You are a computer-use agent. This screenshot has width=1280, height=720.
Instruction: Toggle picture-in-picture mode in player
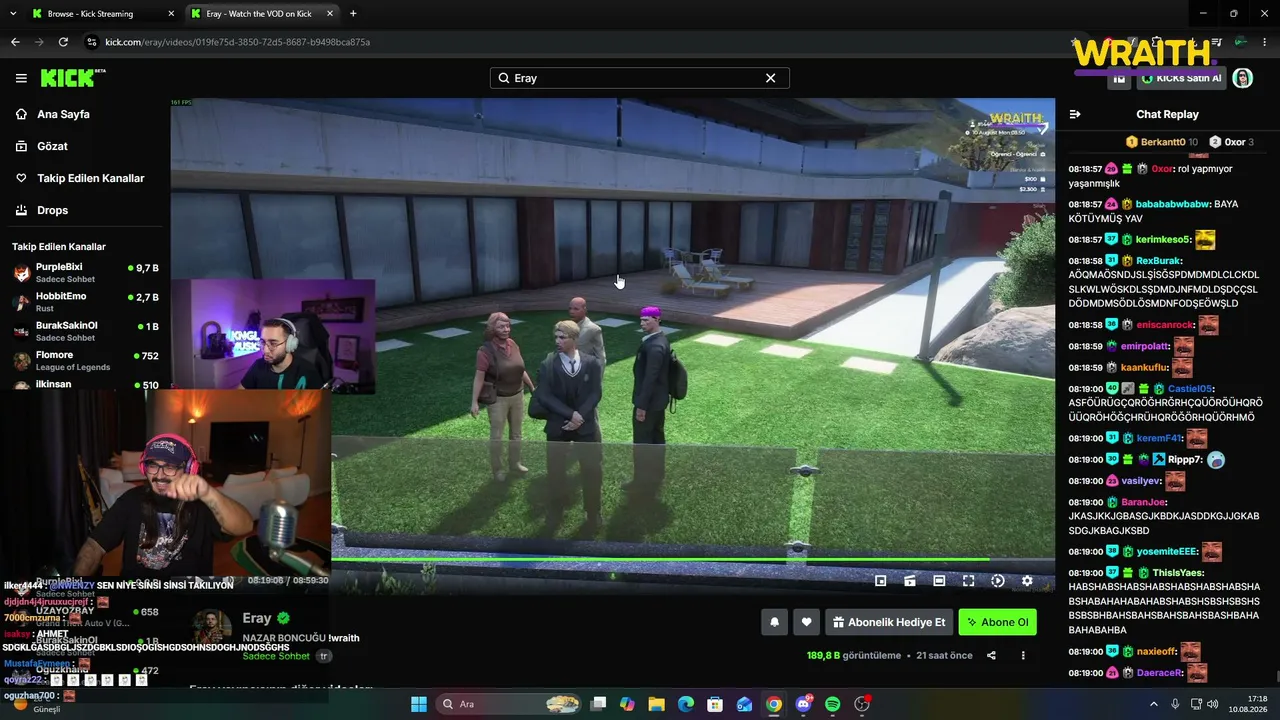(x=880, y=580)
